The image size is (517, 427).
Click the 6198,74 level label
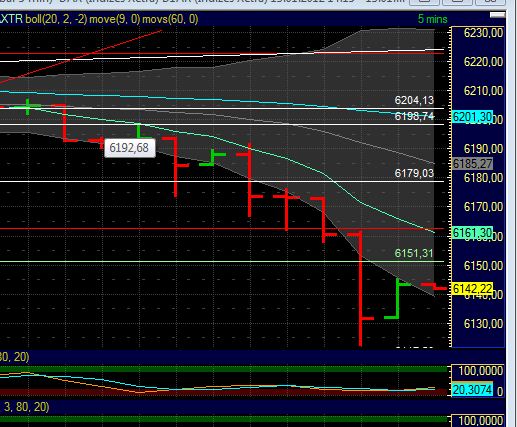[x=414, y=116]
